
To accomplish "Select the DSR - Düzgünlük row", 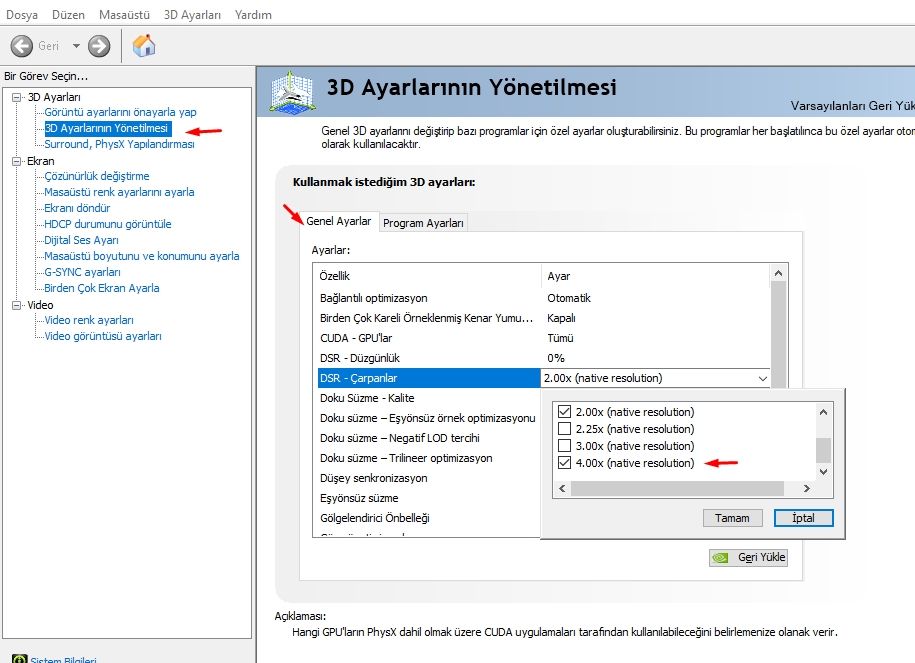I will (544, 358).
